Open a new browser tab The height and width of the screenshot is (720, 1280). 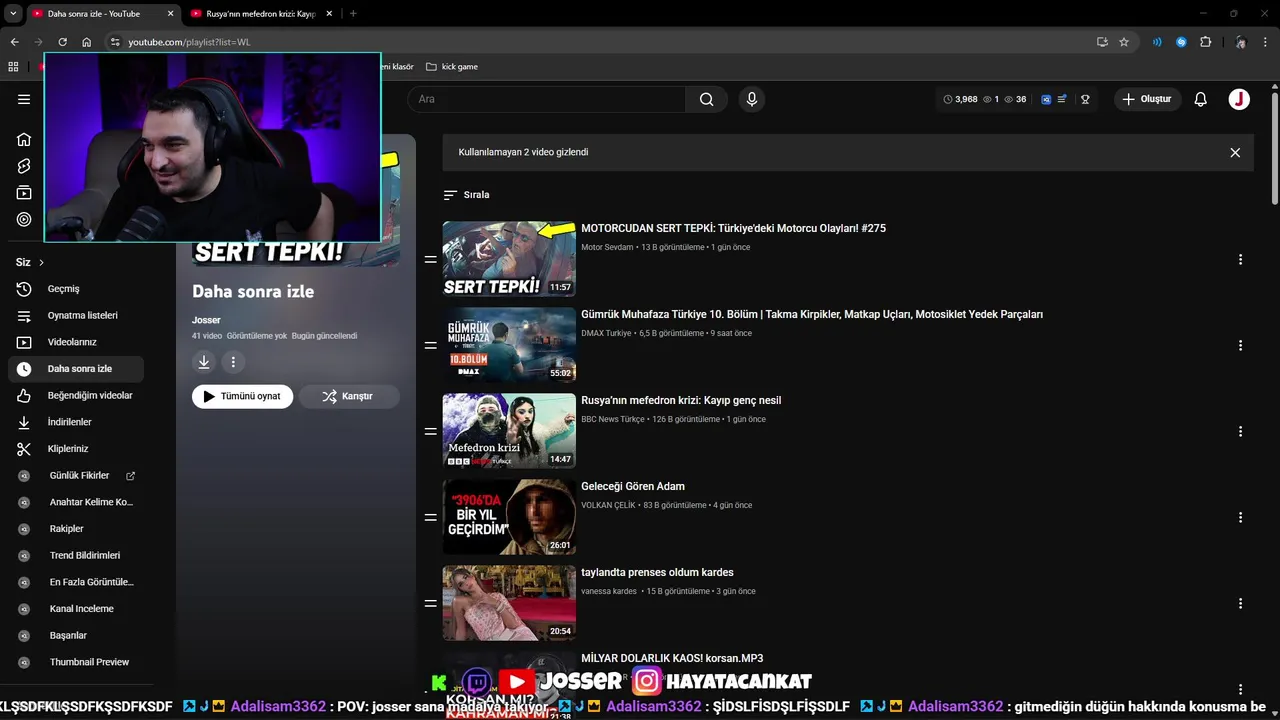click(x=353, y=14)
